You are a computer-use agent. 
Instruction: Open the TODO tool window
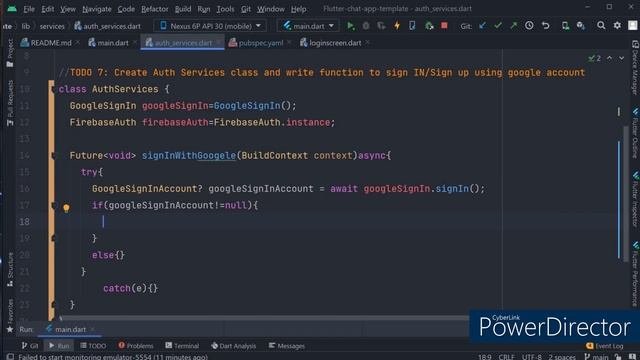click(x=93, y=346)
